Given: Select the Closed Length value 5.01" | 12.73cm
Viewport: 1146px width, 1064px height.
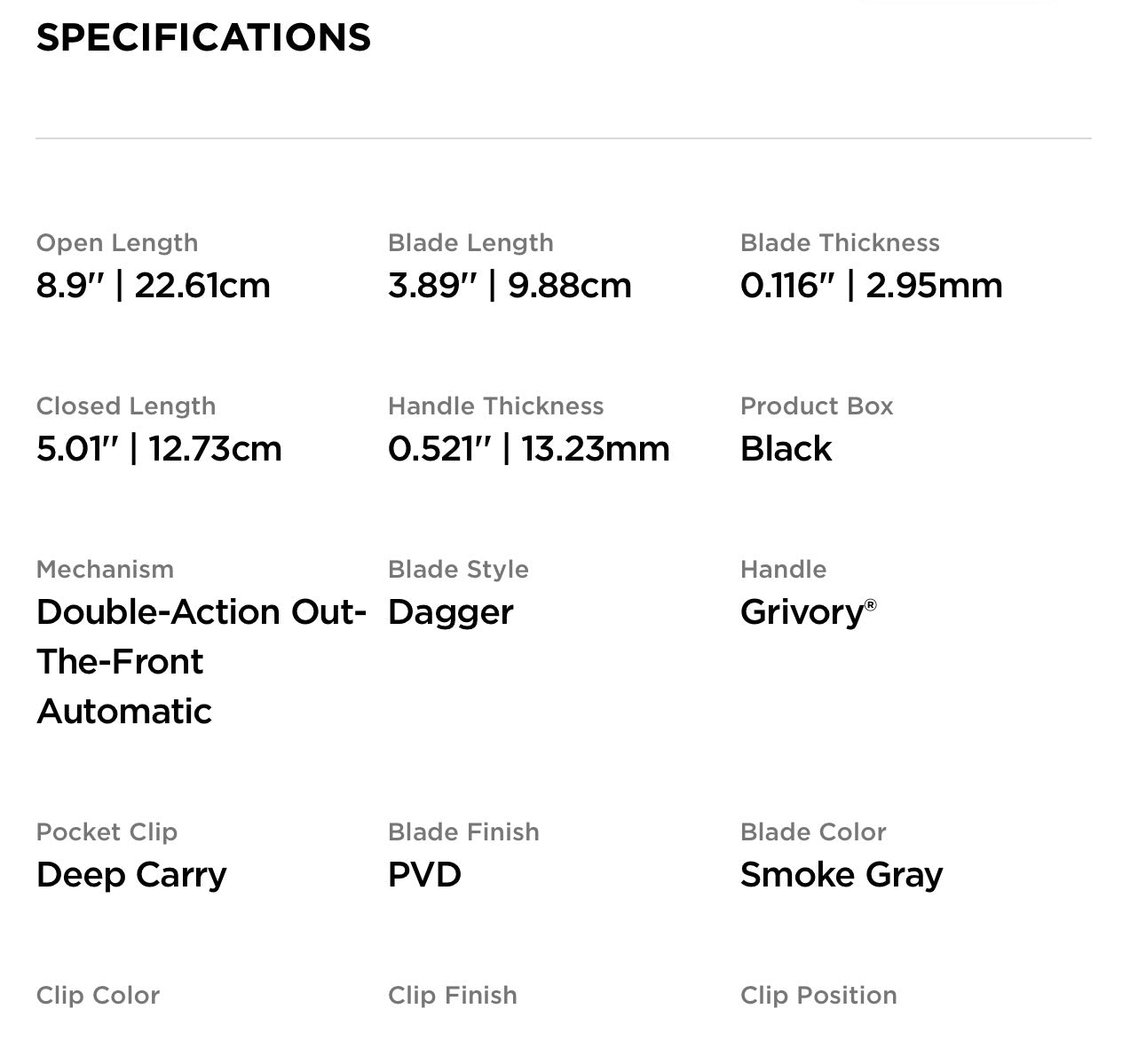Looking at the screenshot, I should pyautogui.click(x=159, y=449).
